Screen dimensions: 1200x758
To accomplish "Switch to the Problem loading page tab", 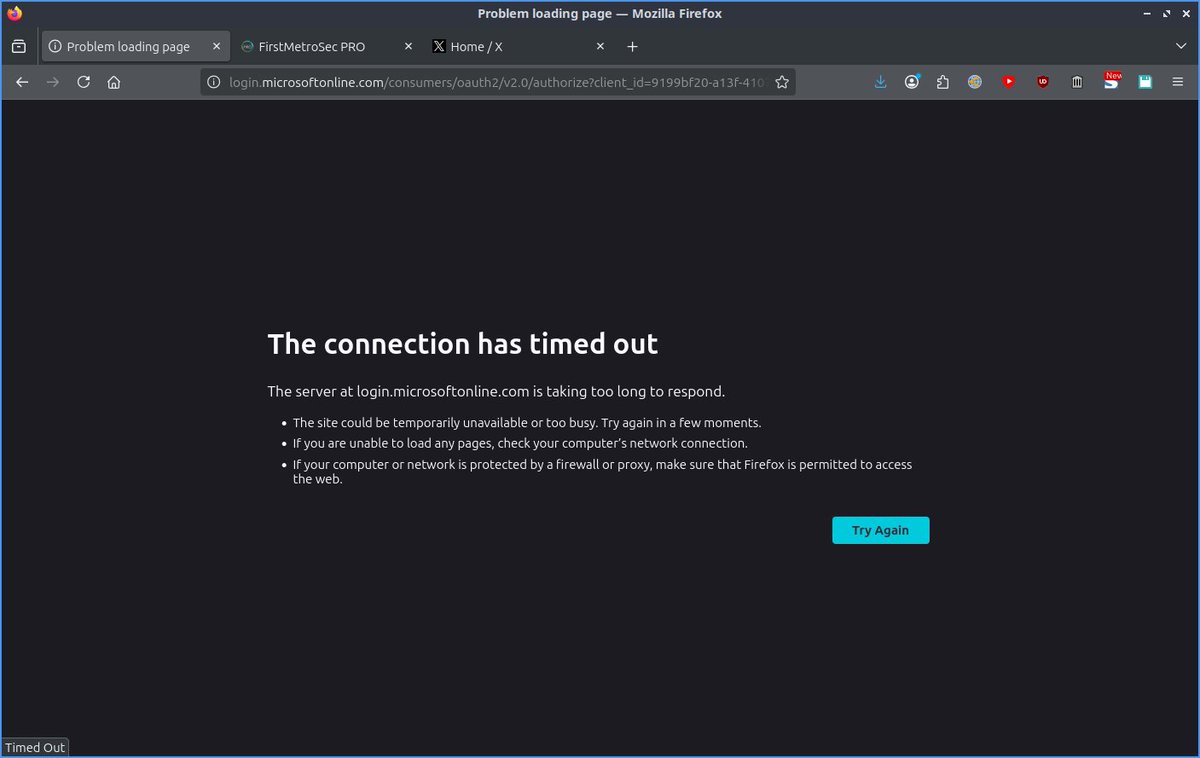I will coord(136,46).
